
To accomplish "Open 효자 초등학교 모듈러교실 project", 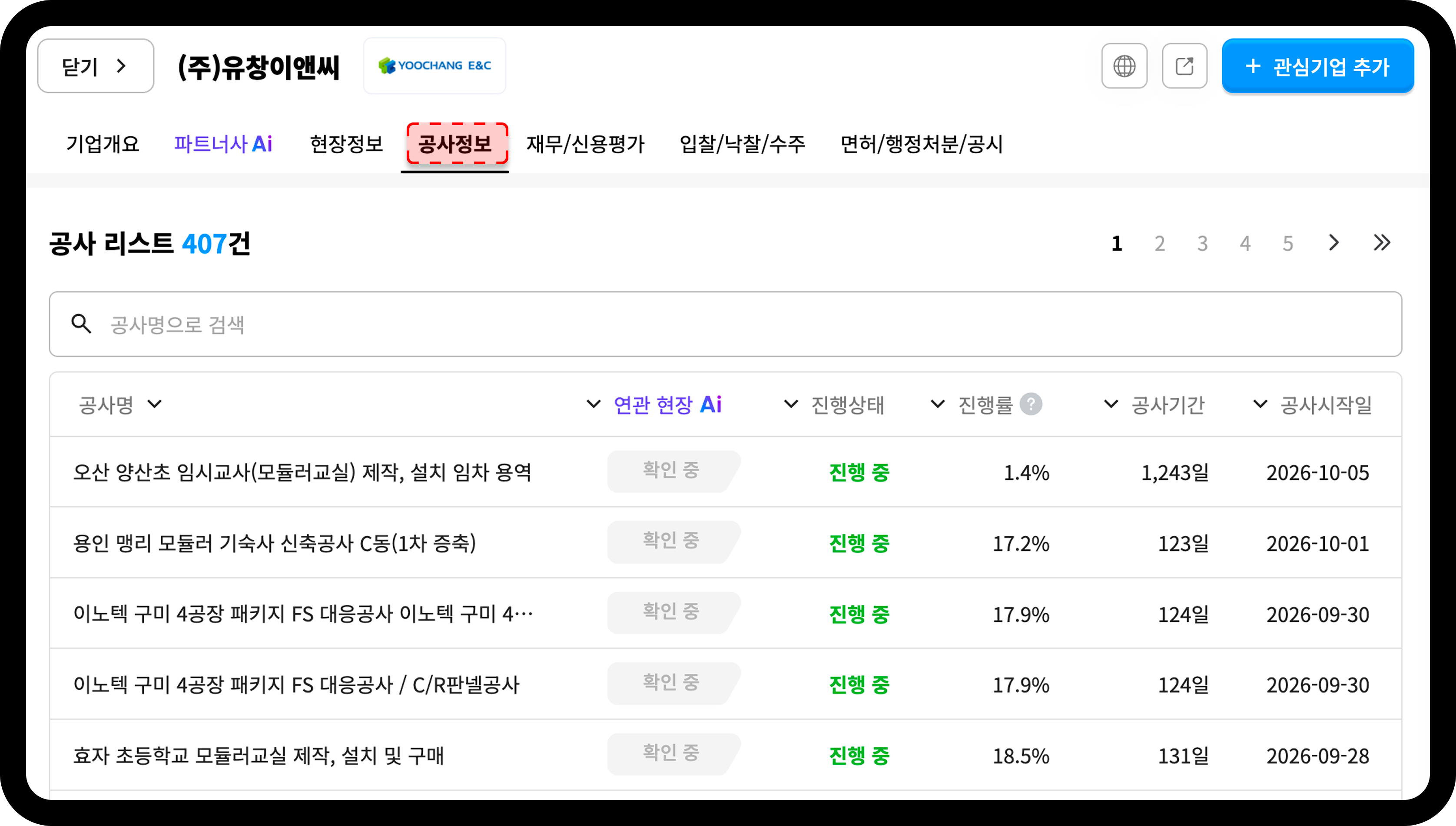I will pos(725,755).
